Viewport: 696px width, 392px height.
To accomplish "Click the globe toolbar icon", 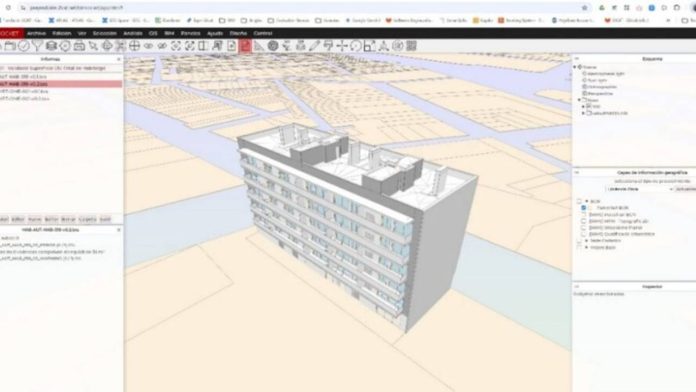I will click(x=273, y=46).
